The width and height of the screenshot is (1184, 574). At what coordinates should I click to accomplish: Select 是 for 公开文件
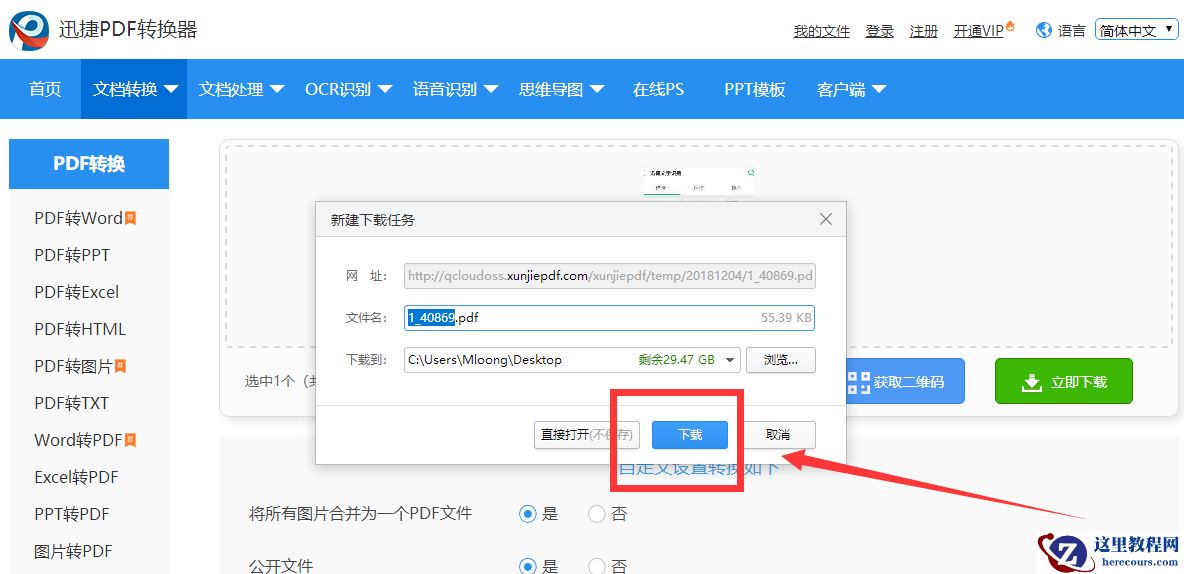pyautogui.click(x=528, y=566)
